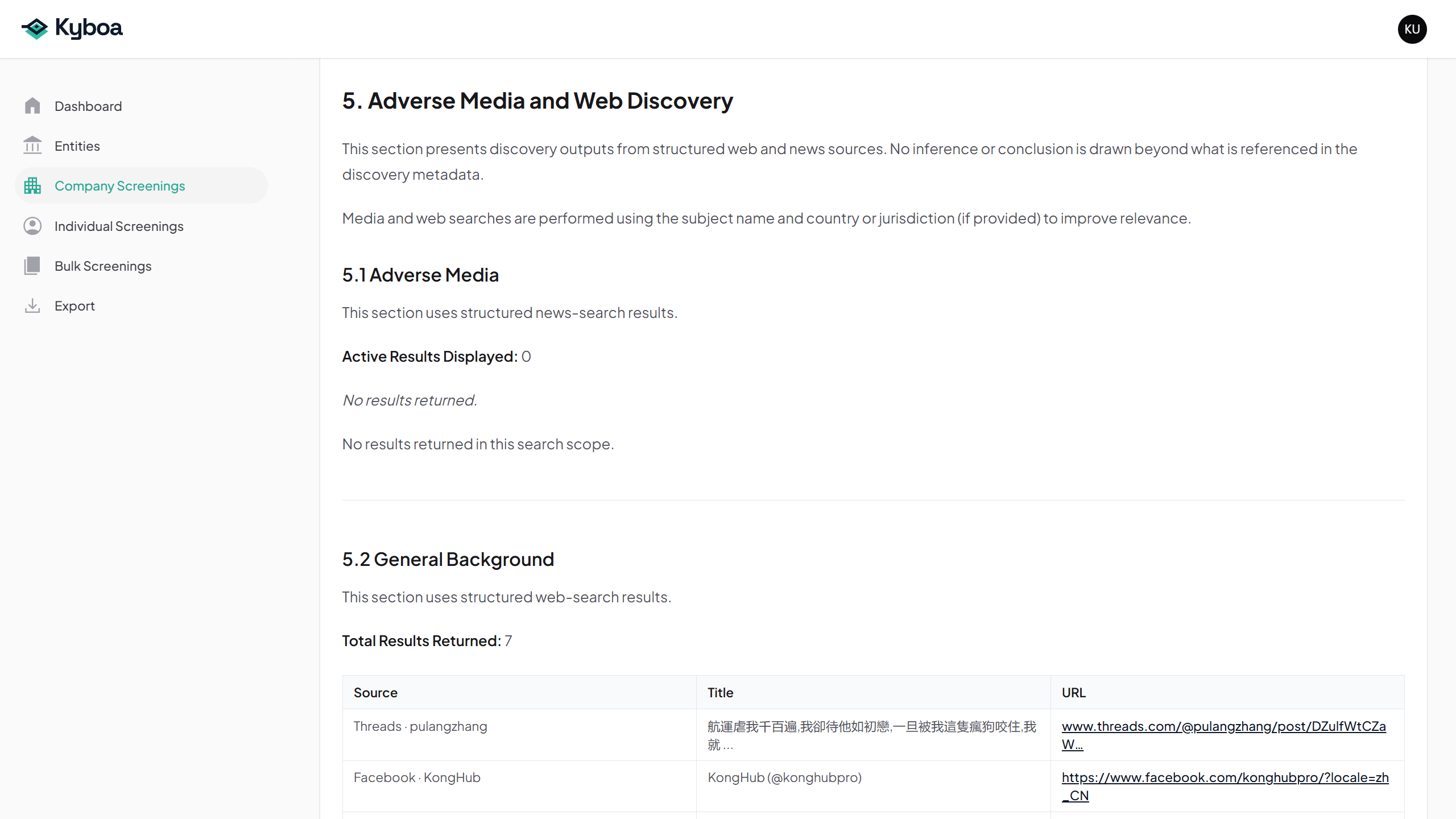Click the italic 'No results returned.' text
Viewport: 1456px width, 819px height.
pyautogui.click(x=409, y=400)
